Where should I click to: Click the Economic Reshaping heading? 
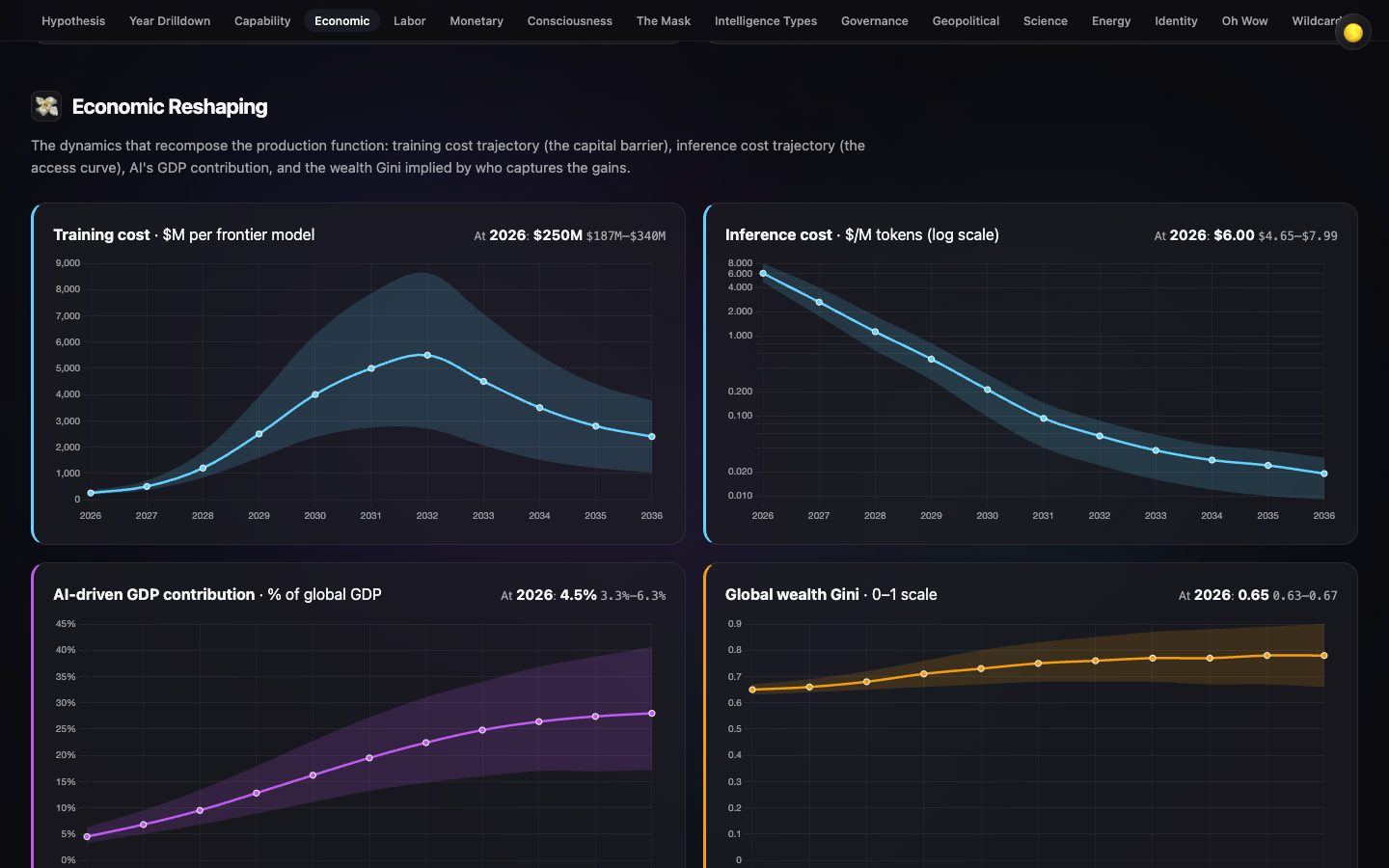pyautogui.click(x=170, y=106)
